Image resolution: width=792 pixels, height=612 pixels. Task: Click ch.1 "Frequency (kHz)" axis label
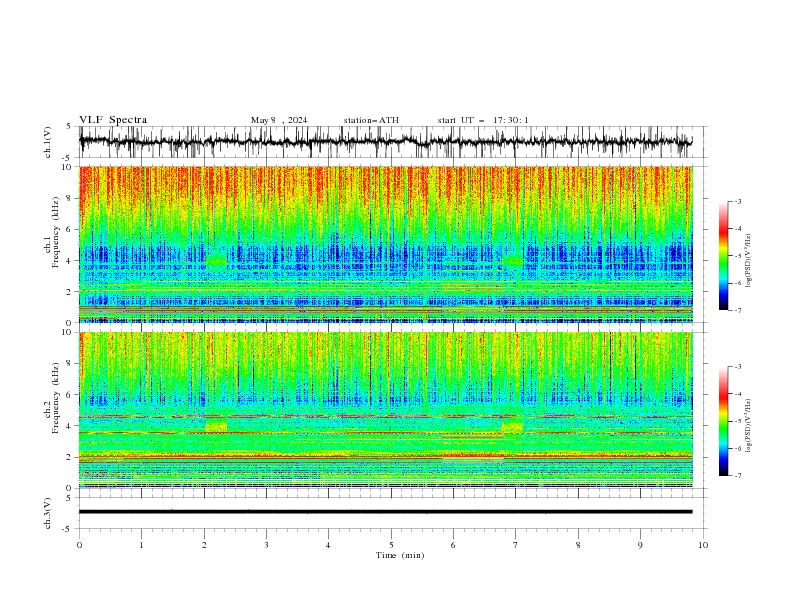[56, 233]
